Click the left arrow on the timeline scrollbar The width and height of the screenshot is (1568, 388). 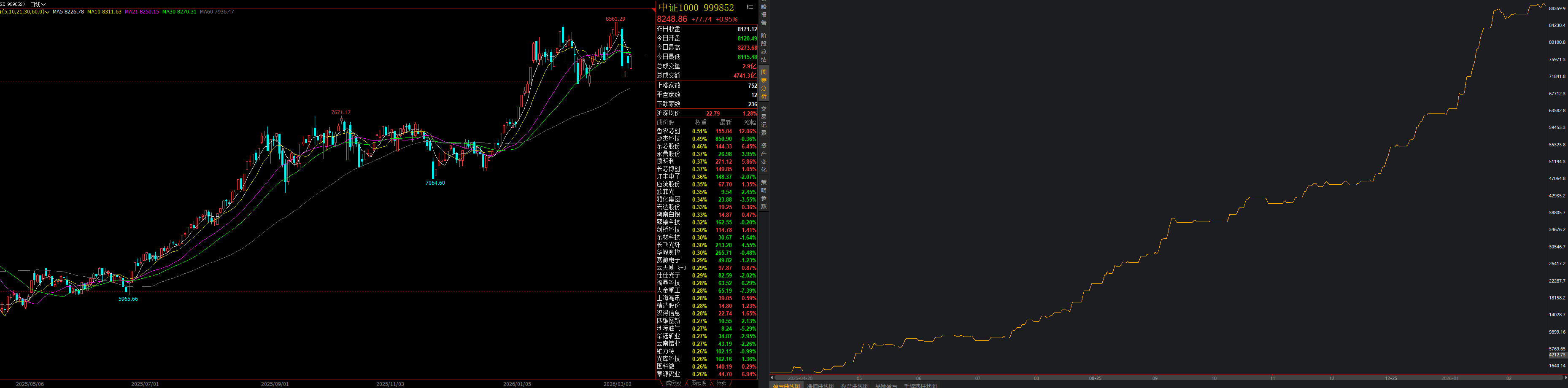coord(772,378)
